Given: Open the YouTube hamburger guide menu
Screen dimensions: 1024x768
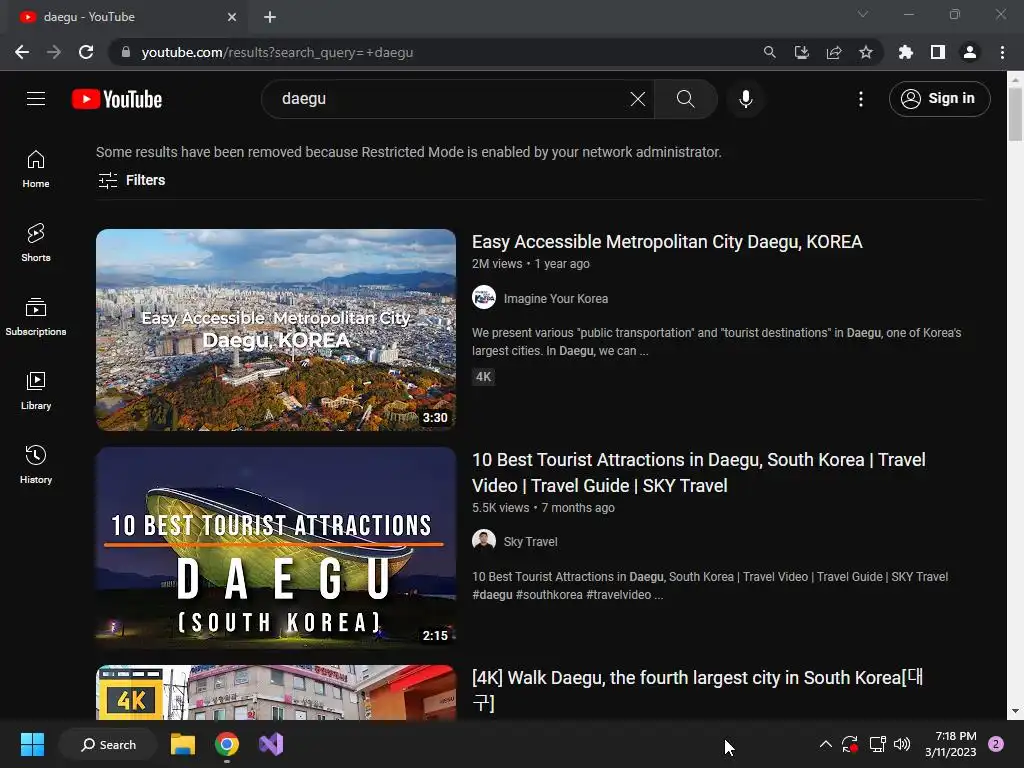Looking at the screenshot, I should [36, 99].
